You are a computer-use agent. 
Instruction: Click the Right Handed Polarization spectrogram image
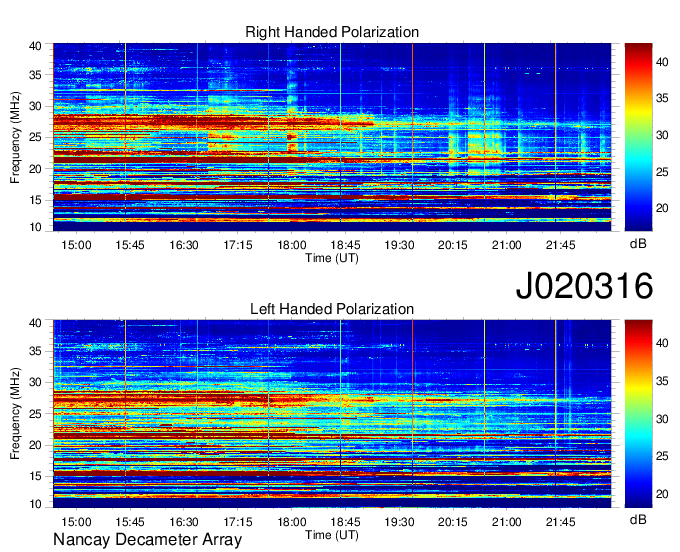(332, 137)
